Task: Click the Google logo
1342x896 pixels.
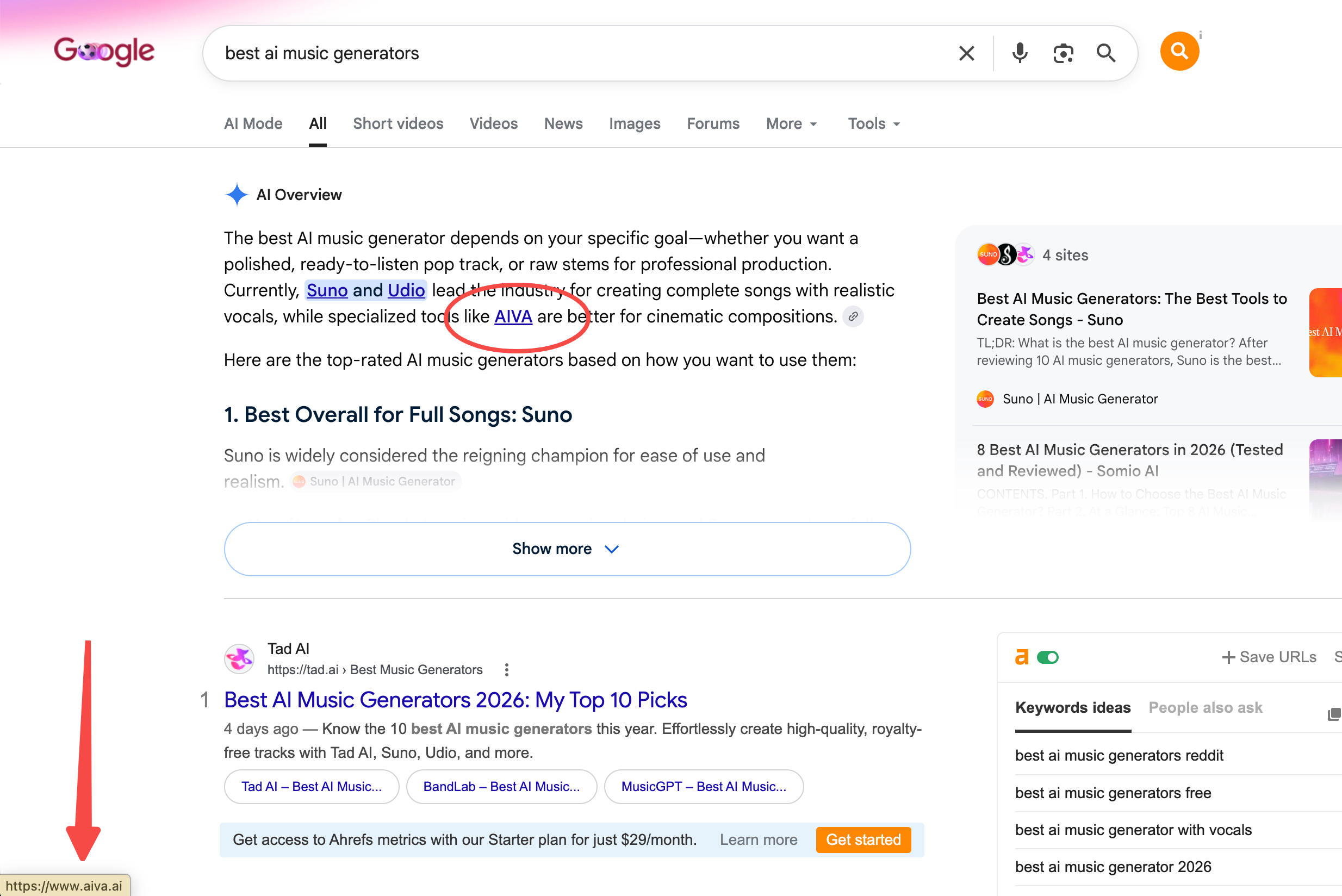Action: [x=104, y=52]
